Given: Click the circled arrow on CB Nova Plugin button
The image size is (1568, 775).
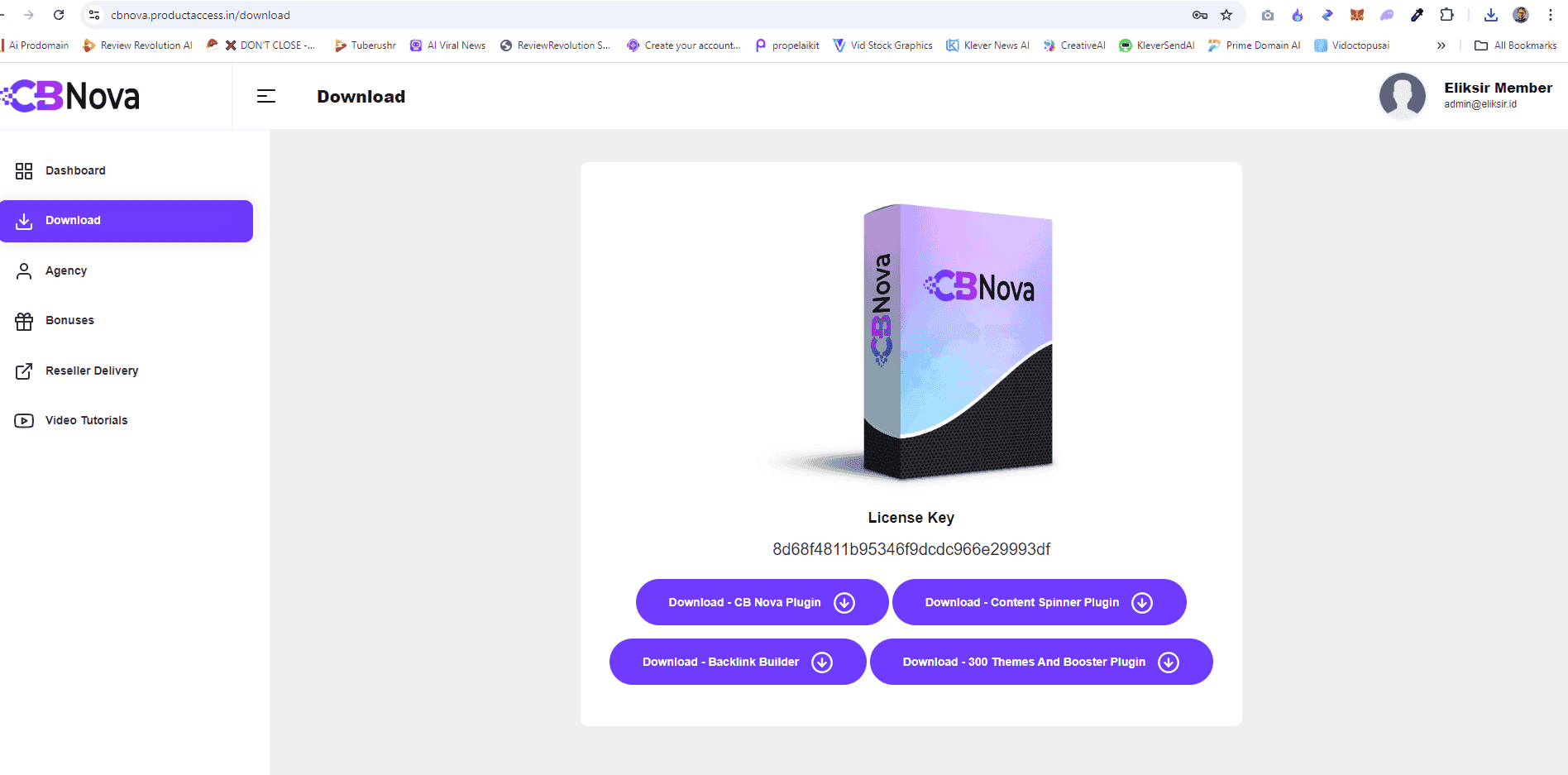Looking at the screenshot, I should point(844,603).
